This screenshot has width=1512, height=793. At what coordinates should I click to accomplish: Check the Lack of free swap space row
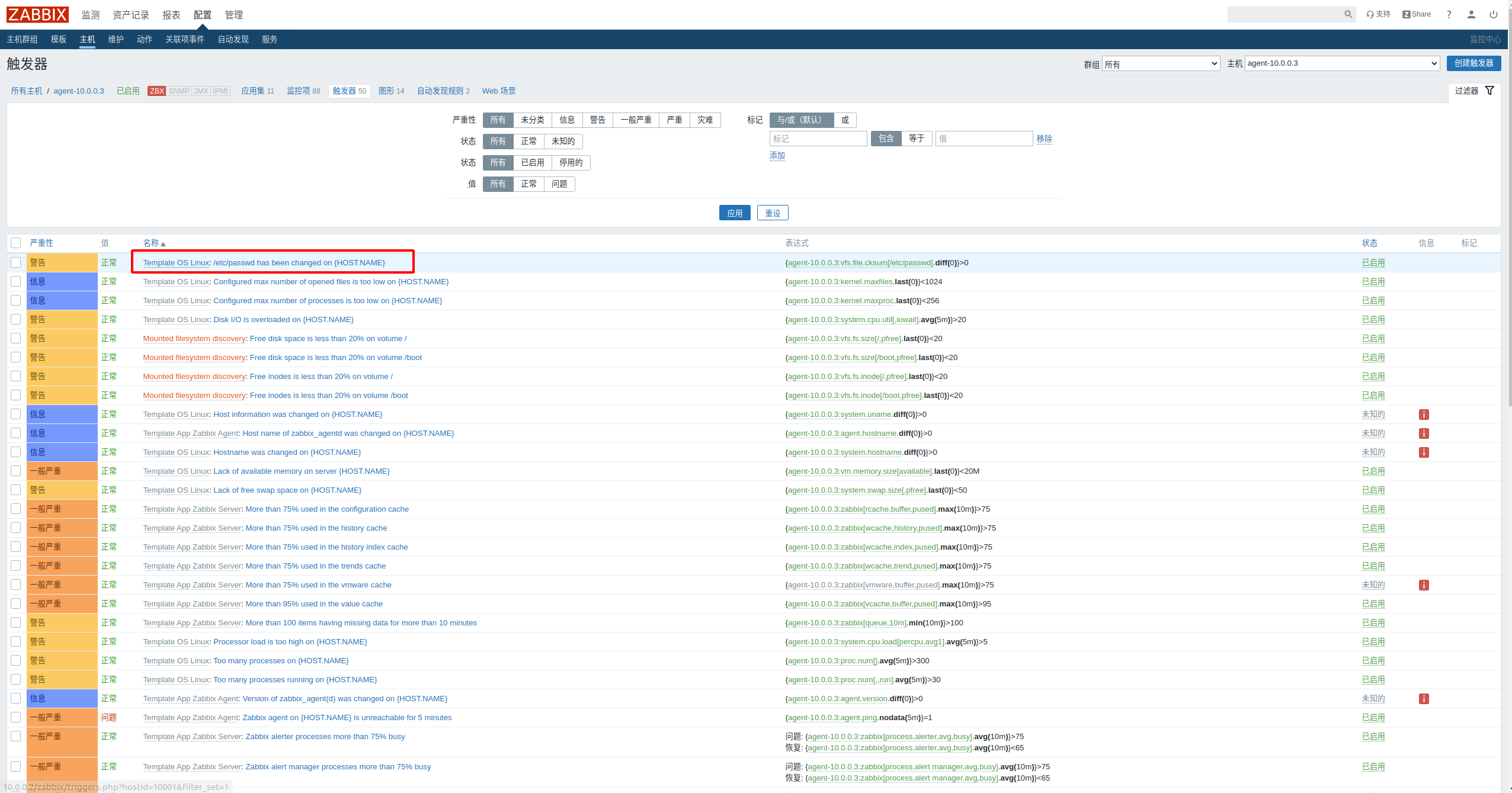pos(16,490)
